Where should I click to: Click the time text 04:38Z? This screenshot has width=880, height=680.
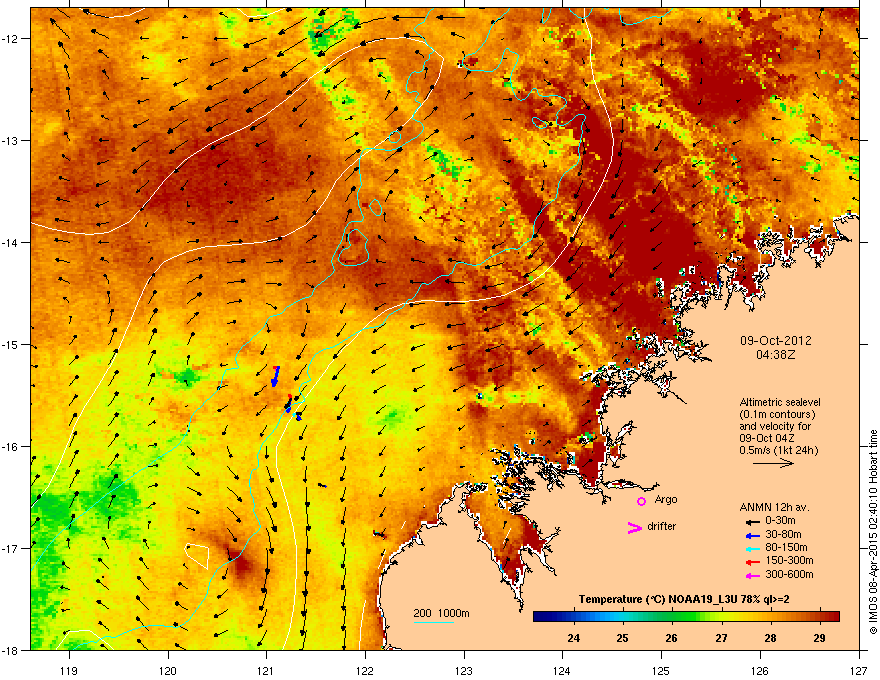(776, 355)
